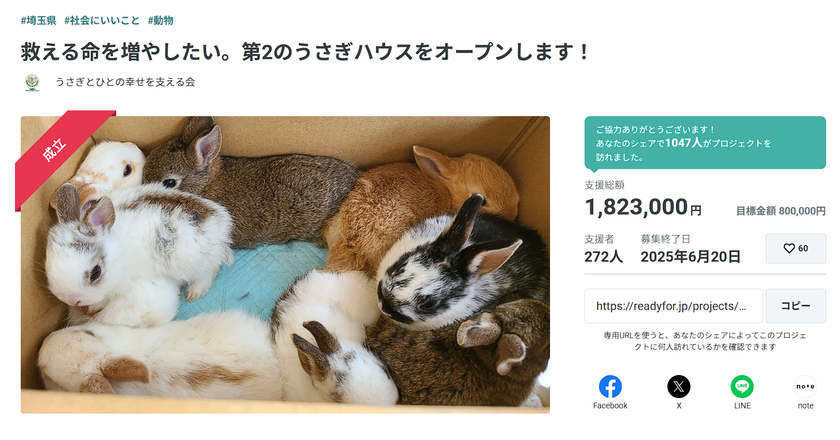Share to note via its icon
Screen dimensions: 840x440
click(x=805, y=387)
